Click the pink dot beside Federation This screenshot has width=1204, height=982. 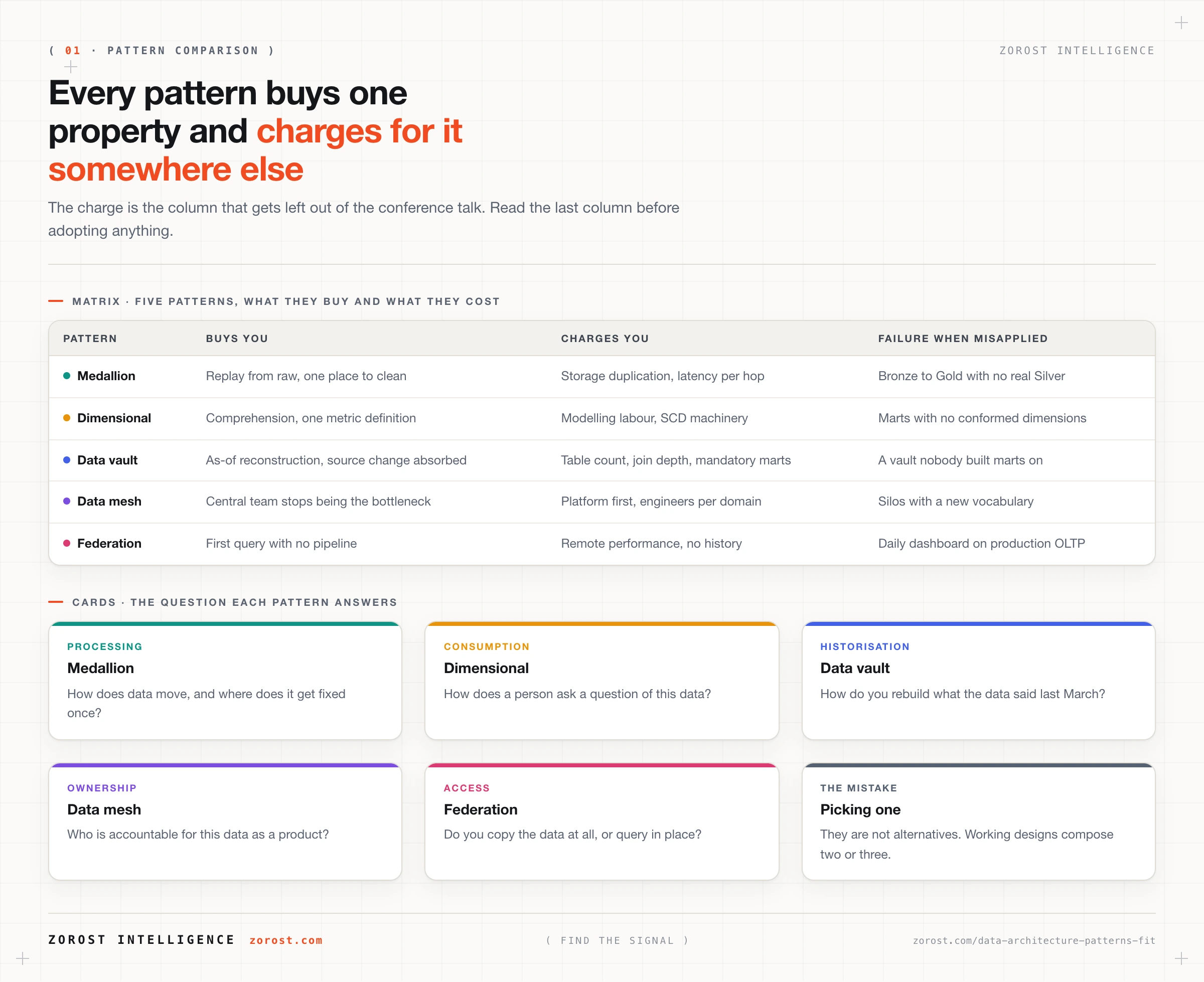[x=67, y=543]
